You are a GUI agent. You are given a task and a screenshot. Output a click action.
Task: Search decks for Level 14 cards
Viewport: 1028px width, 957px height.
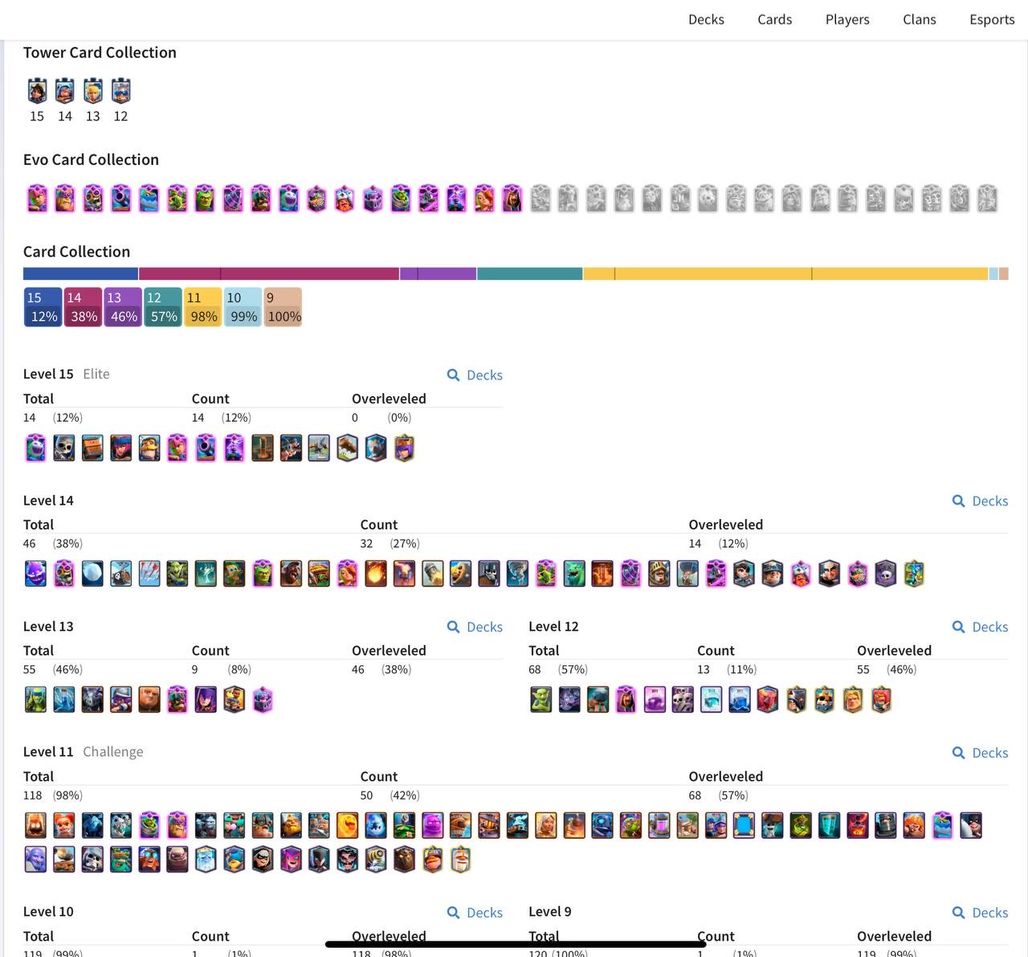click(x=980, y=501)
